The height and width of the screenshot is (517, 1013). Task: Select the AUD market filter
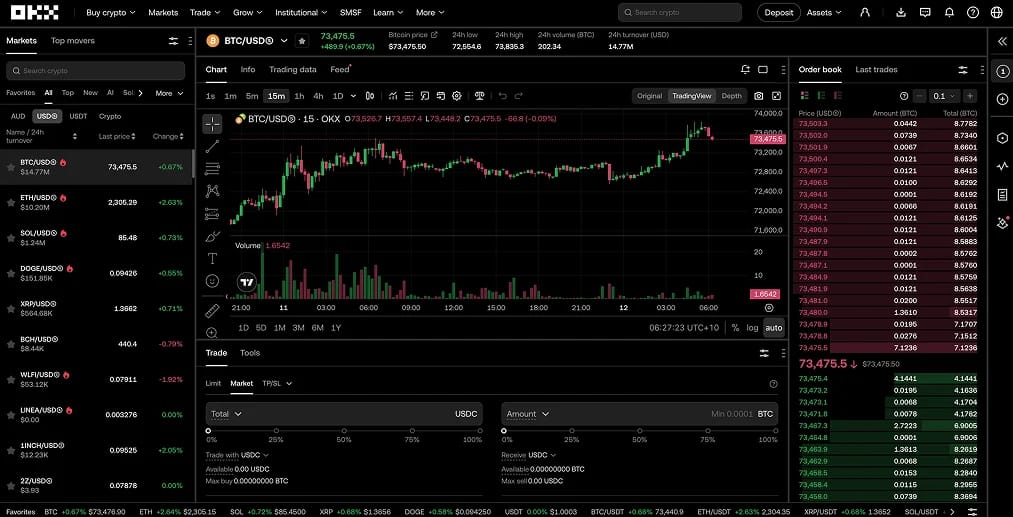click(x=18, y=116)
